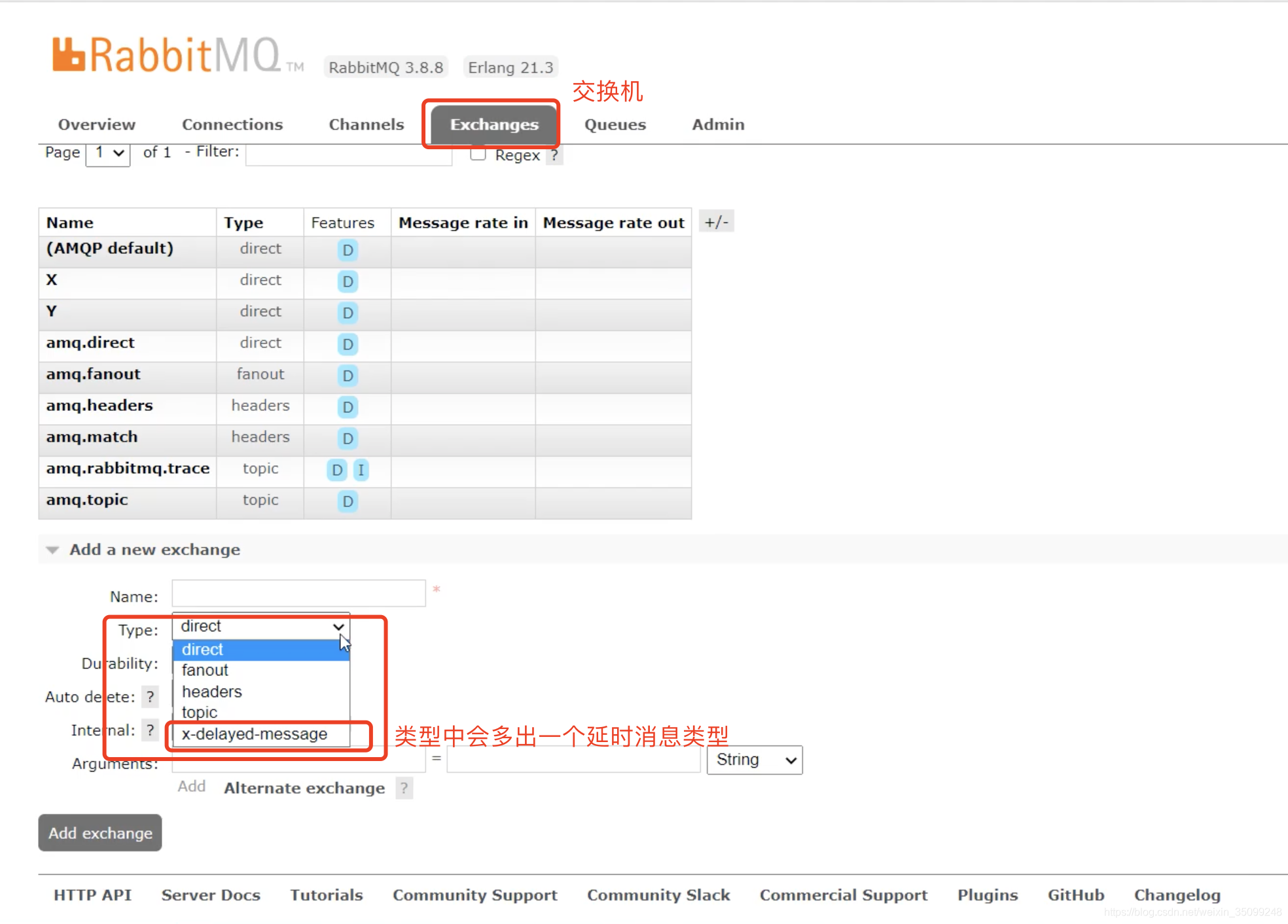Open the (AMQP default) exchange
The width and height of the screenshot is (1288, 924).
click(110, 249)
